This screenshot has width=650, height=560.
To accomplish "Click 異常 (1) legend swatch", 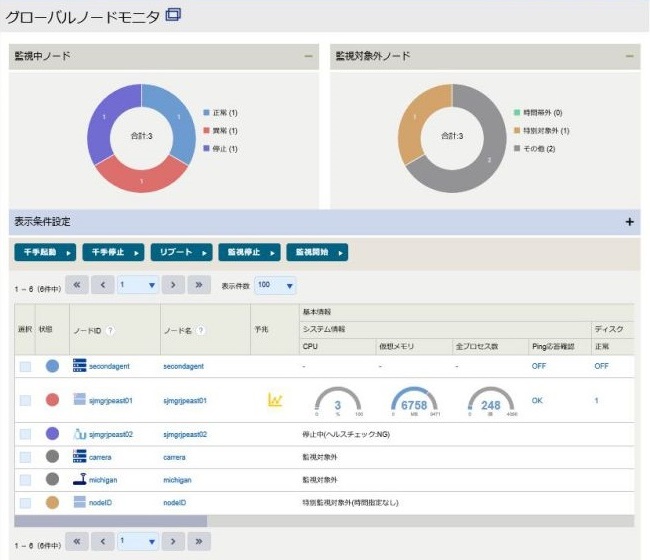I will pos(206,131).
